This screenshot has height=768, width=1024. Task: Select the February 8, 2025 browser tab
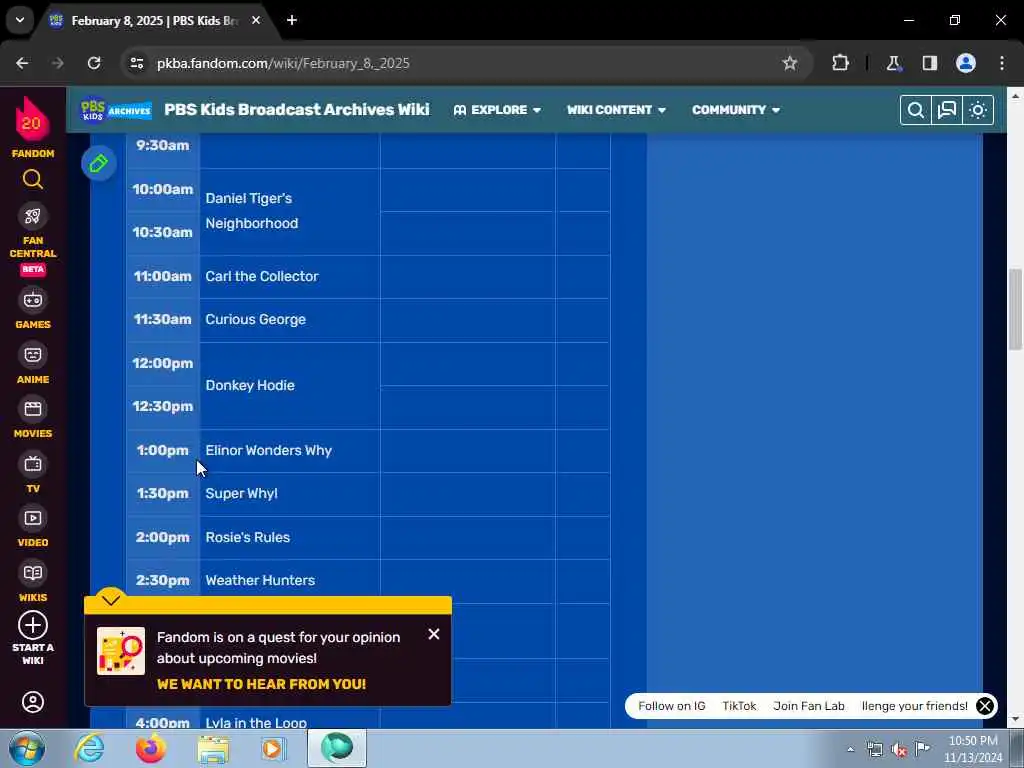152,21
